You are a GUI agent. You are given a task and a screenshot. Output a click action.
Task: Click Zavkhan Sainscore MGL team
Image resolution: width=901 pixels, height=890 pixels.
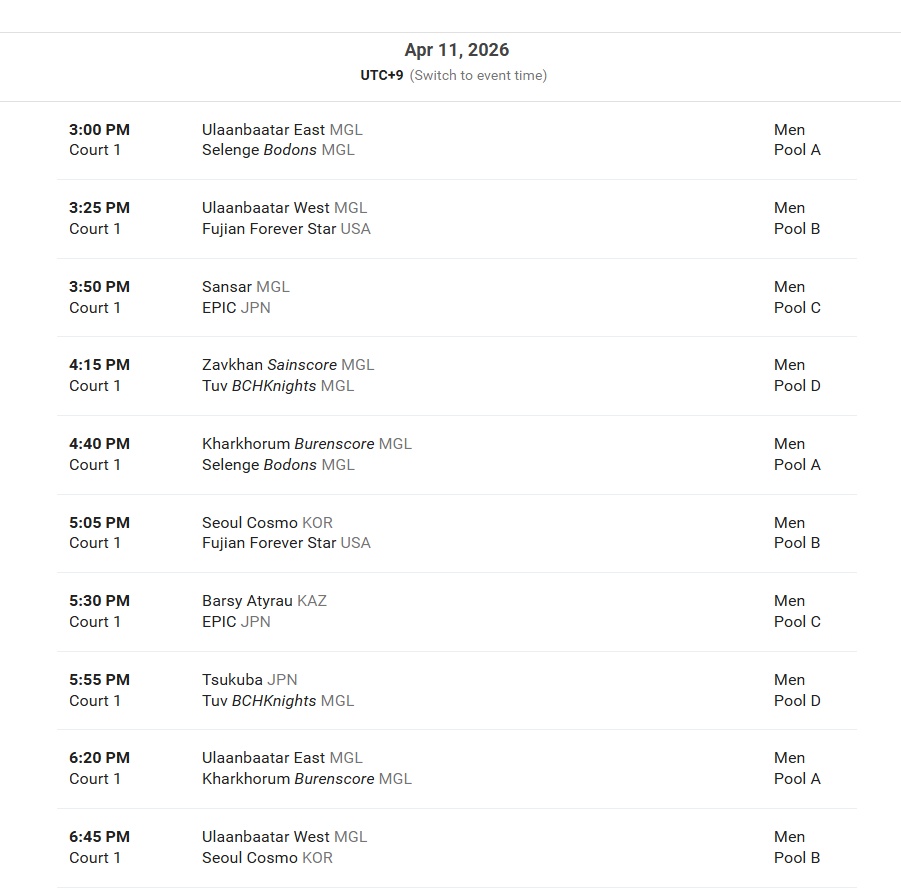pyautogui.click(x=288, y=365)
